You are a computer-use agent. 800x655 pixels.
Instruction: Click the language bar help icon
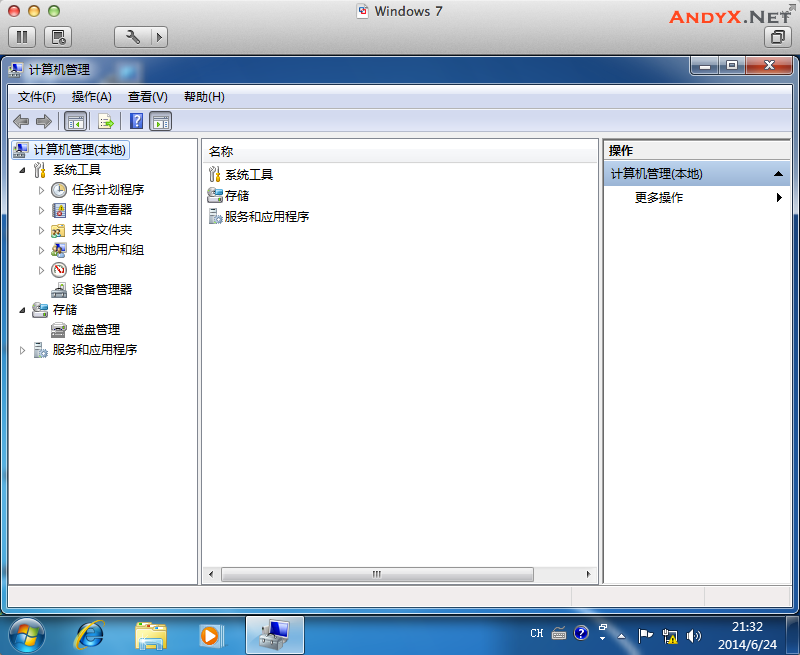(x=581, y=633)
